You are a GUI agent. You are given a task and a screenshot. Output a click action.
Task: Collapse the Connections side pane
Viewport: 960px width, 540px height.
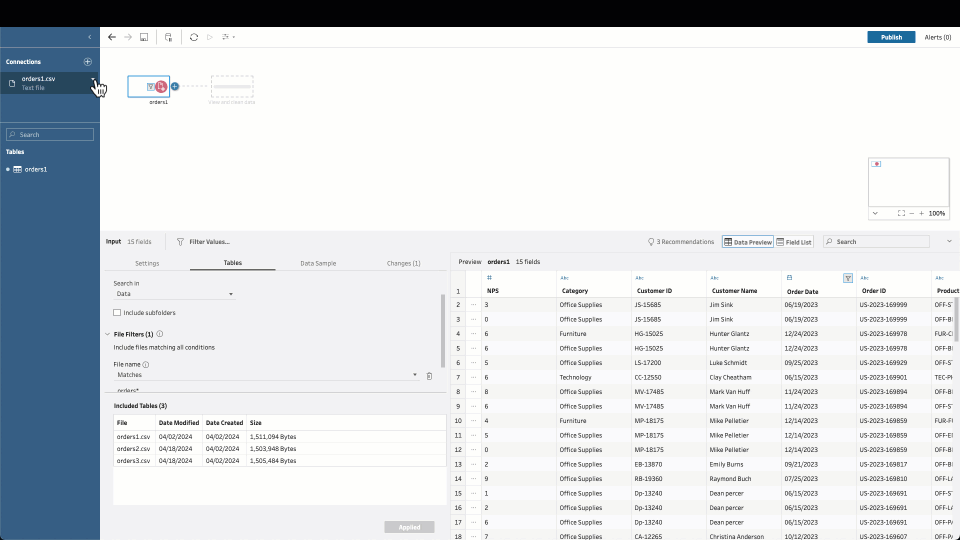(89, 37)
